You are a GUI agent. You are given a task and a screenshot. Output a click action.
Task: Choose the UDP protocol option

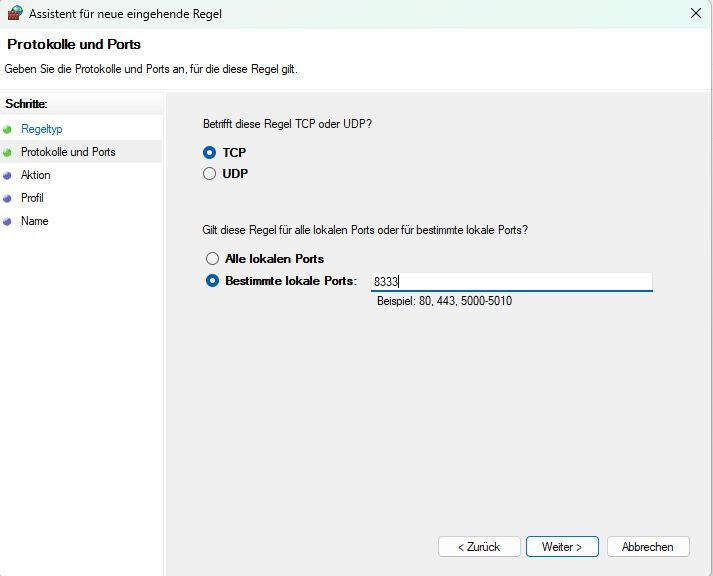tap(210, 174)
